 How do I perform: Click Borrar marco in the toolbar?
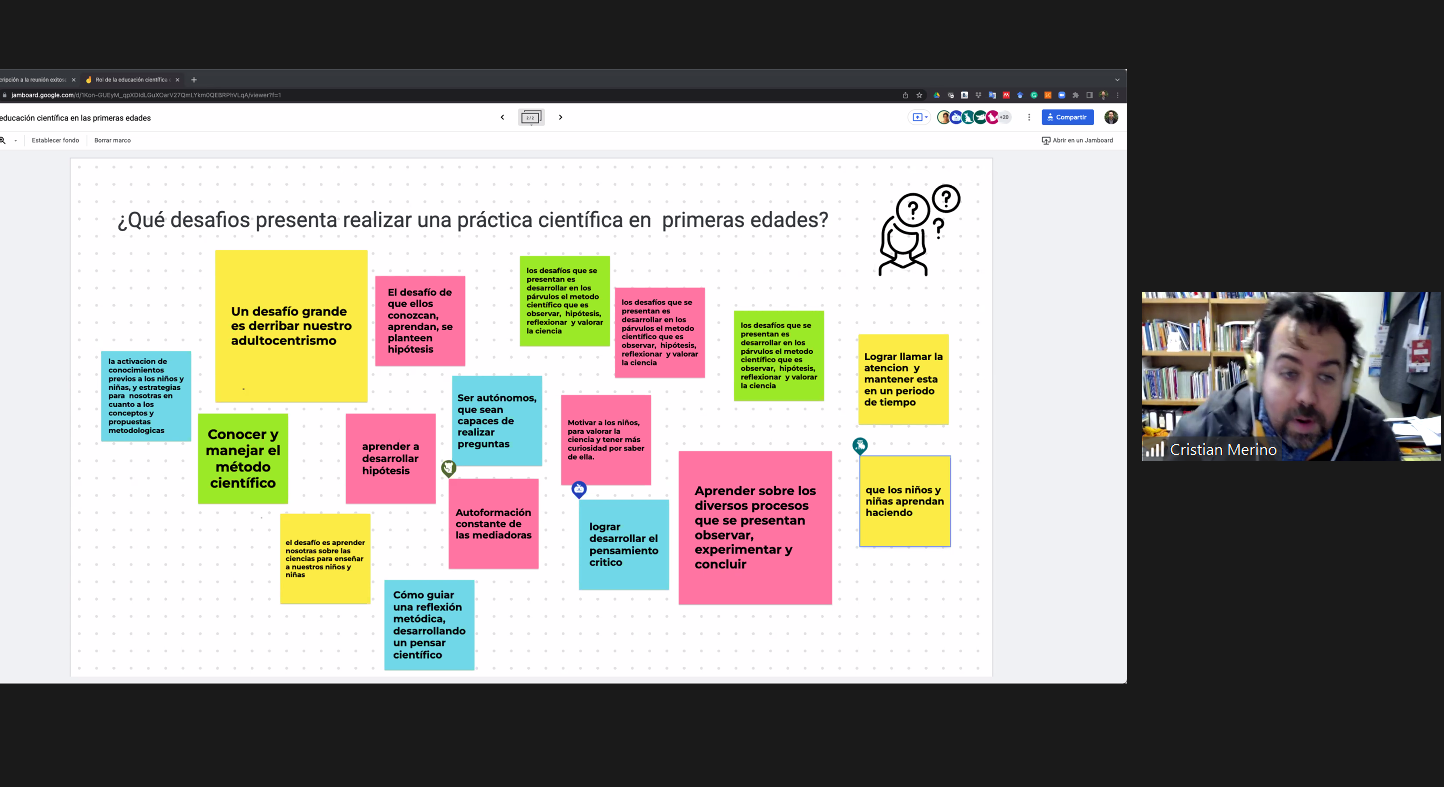pyautogui.click(x=112, y=140)
